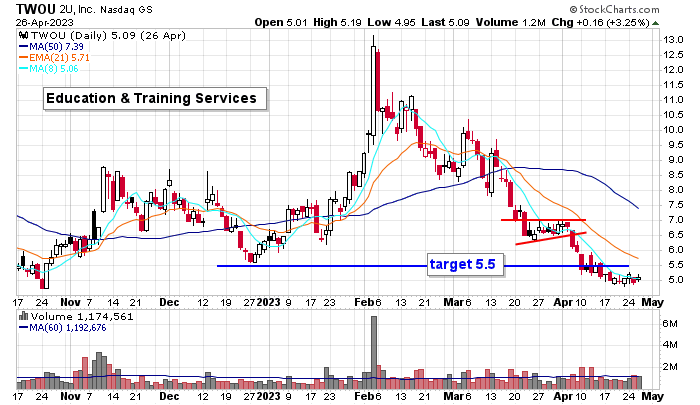
Task: Click the 5.0 price axis label
Action: point(675,280)
